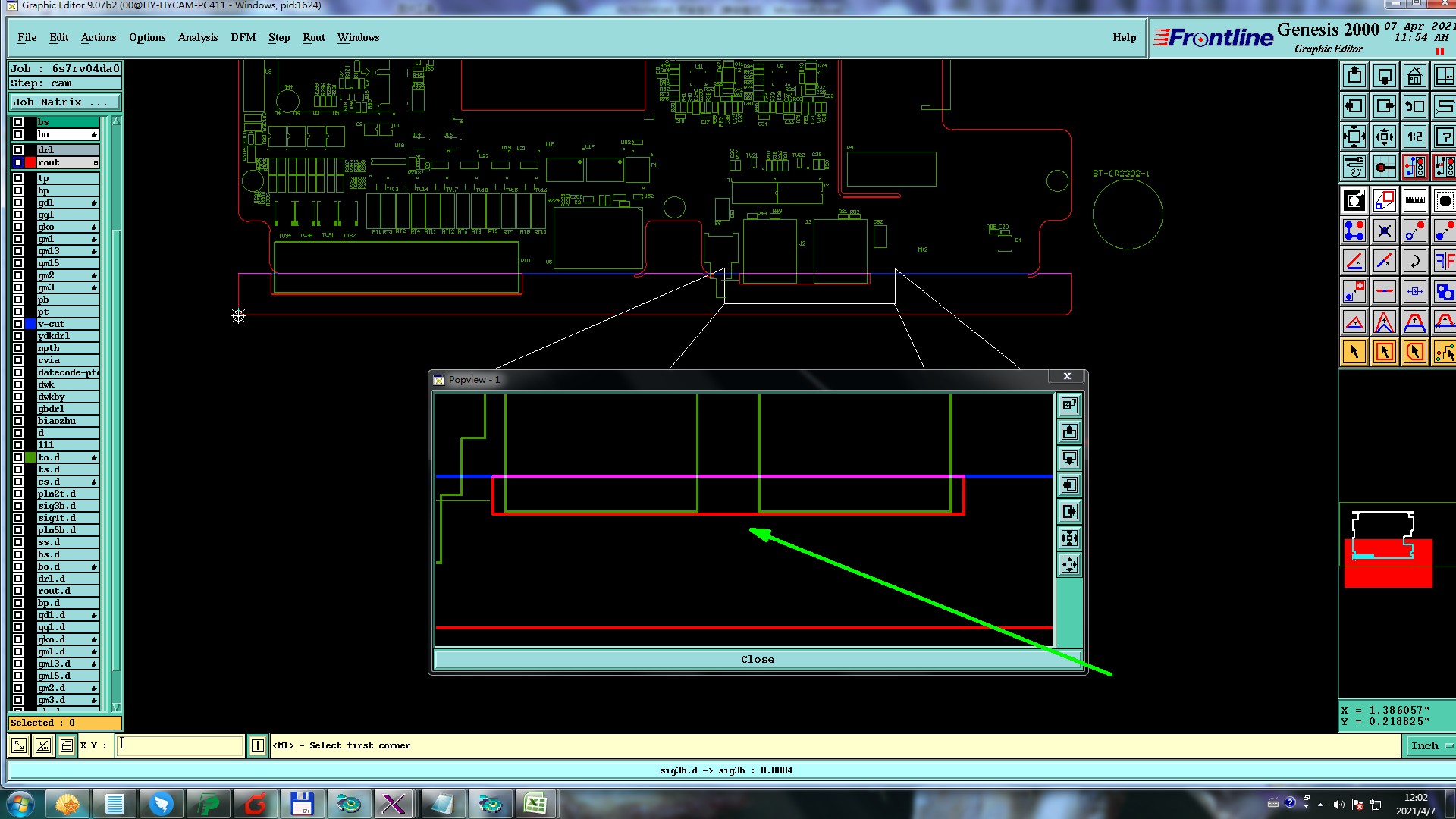Toggle checkbox for the sig3b.d layer
Viewport: 1456px width, 819px height.
tap(18, 506)
